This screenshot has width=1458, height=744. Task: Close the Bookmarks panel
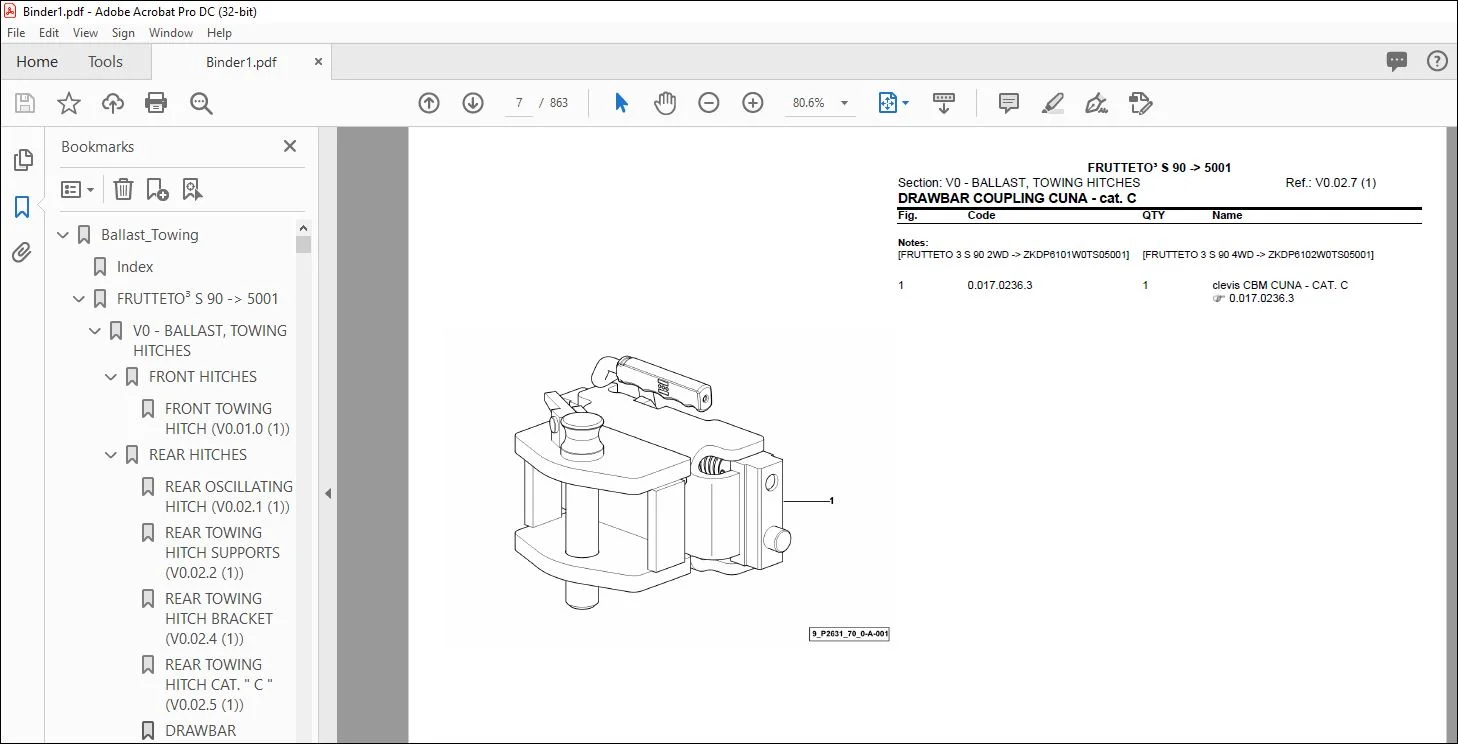pyautogui.click(x=290, y=146)
